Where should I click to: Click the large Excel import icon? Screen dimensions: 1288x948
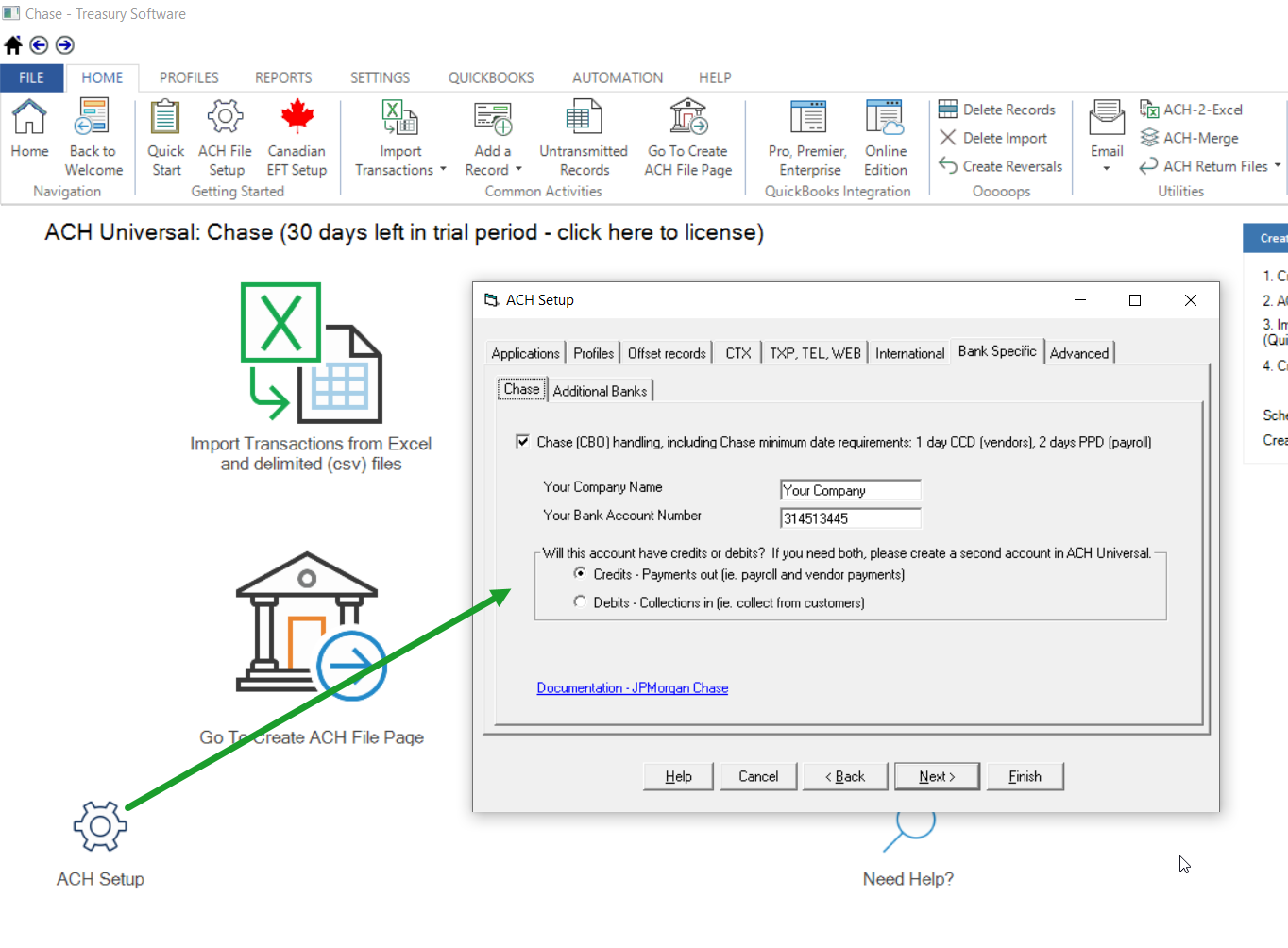click(x=312, y=353)
